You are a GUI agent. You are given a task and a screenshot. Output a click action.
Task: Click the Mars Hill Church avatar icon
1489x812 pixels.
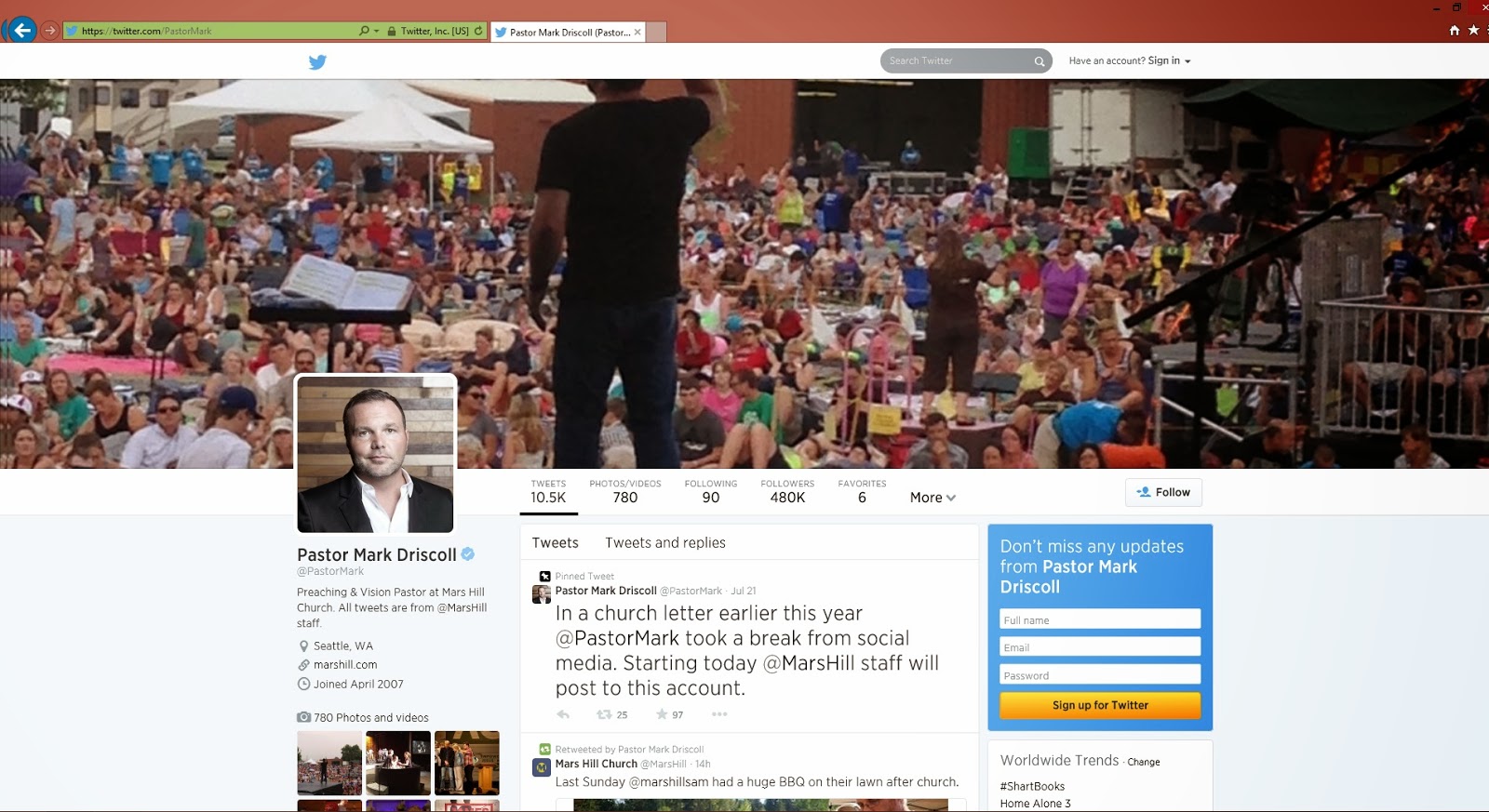coord(541,767)
